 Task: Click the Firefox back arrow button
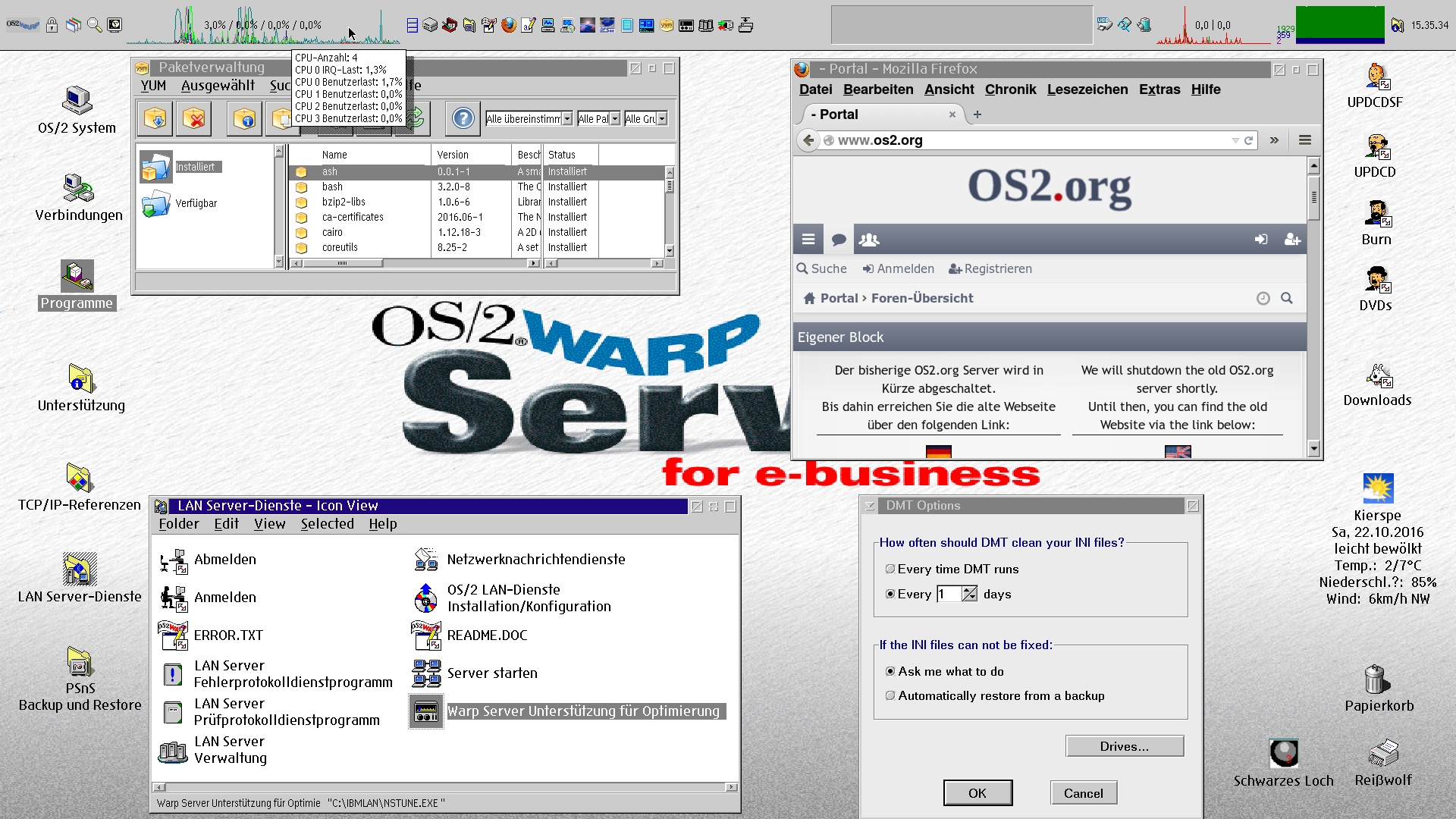tap(808, 140)
